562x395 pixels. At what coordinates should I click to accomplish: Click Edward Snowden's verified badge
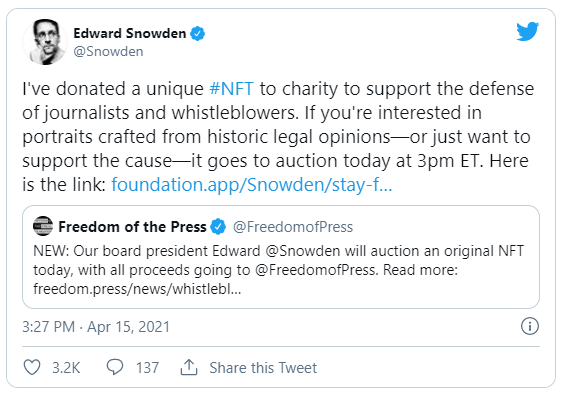[197, 33]
